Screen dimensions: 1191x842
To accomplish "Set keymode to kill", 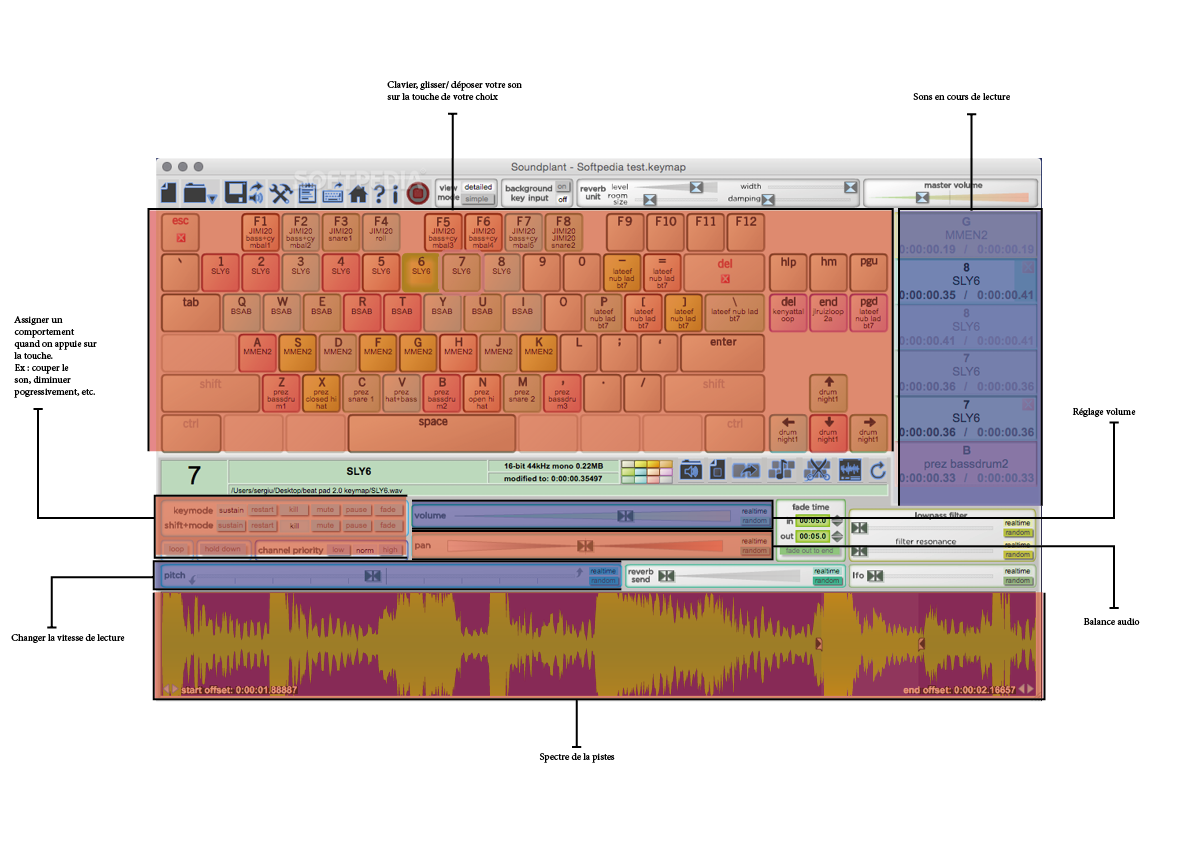I will click(294, 510).
